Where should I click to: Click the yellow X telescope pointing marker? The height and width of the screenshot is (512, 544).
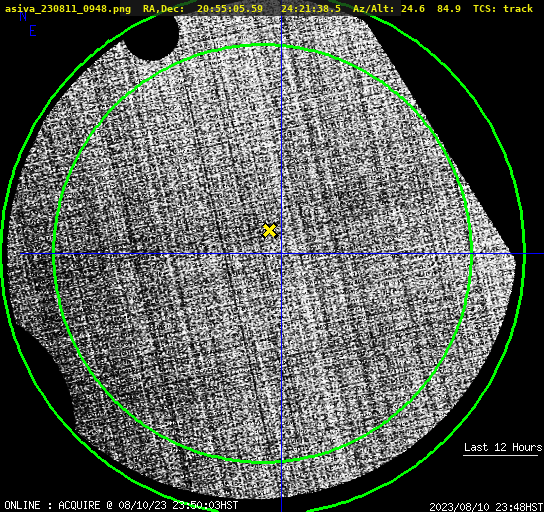(269, 231)
